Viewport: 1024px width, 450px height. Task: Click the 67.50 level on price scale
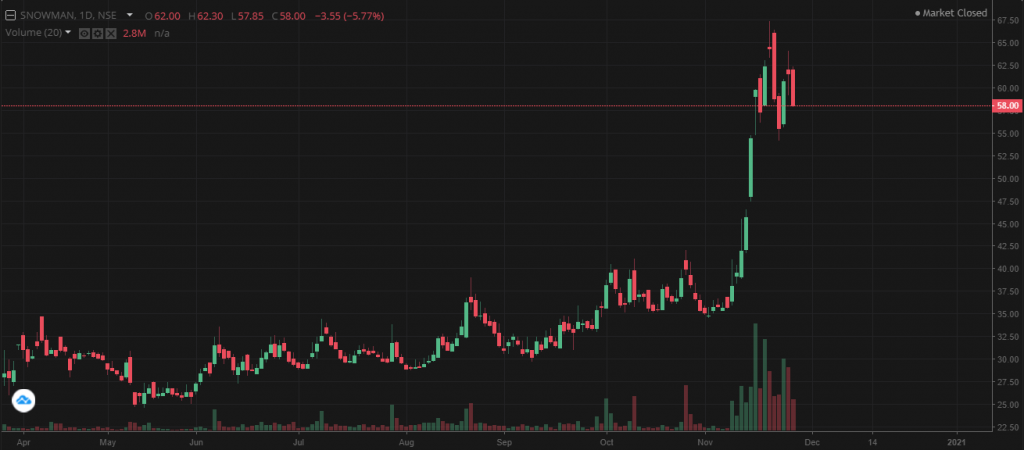coord(1005,19)
